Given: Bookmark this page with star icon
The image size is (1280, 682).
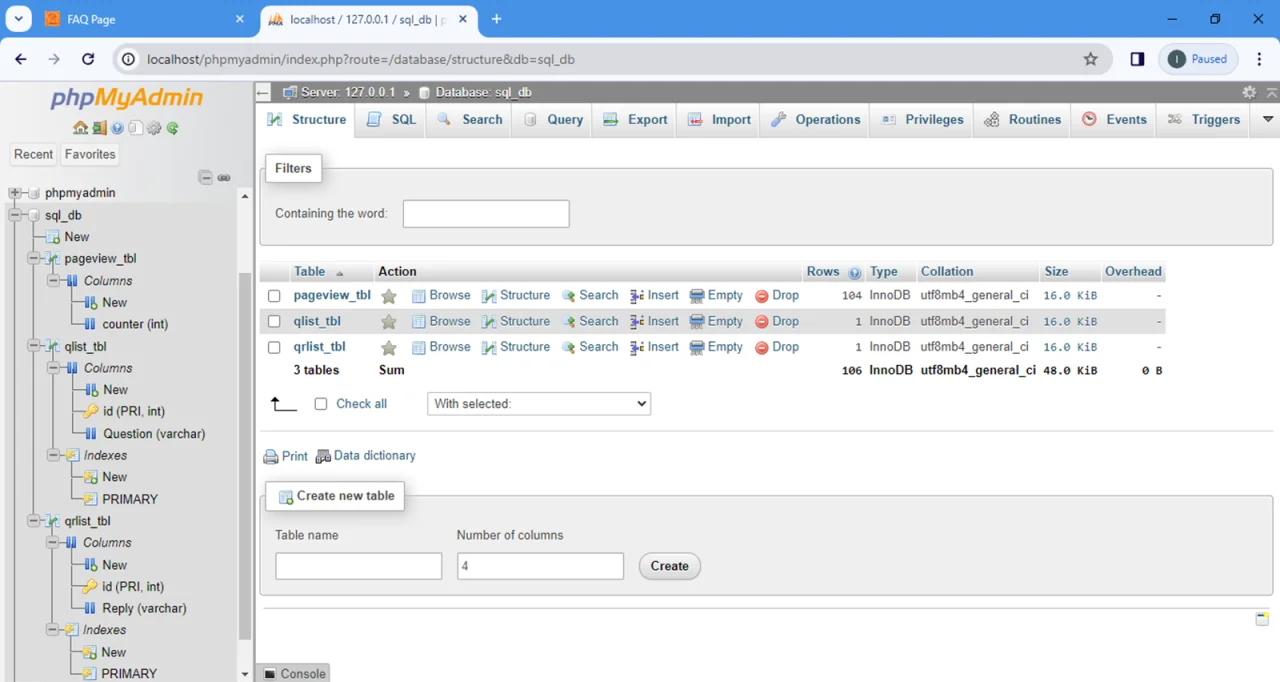Looking at the screenshot, I should [1091, 59].
